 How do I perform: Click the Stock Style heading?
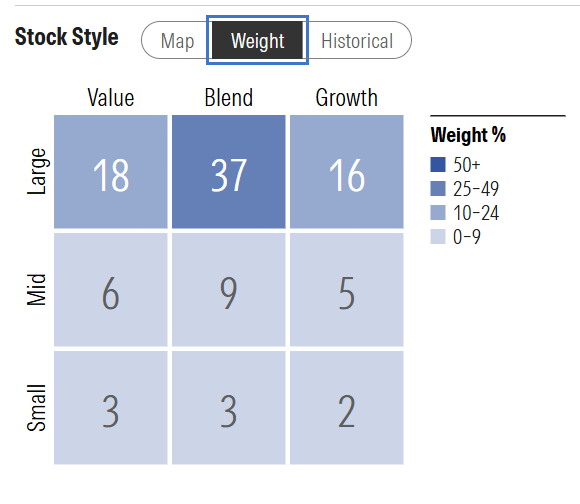click(x=67, y=37)
